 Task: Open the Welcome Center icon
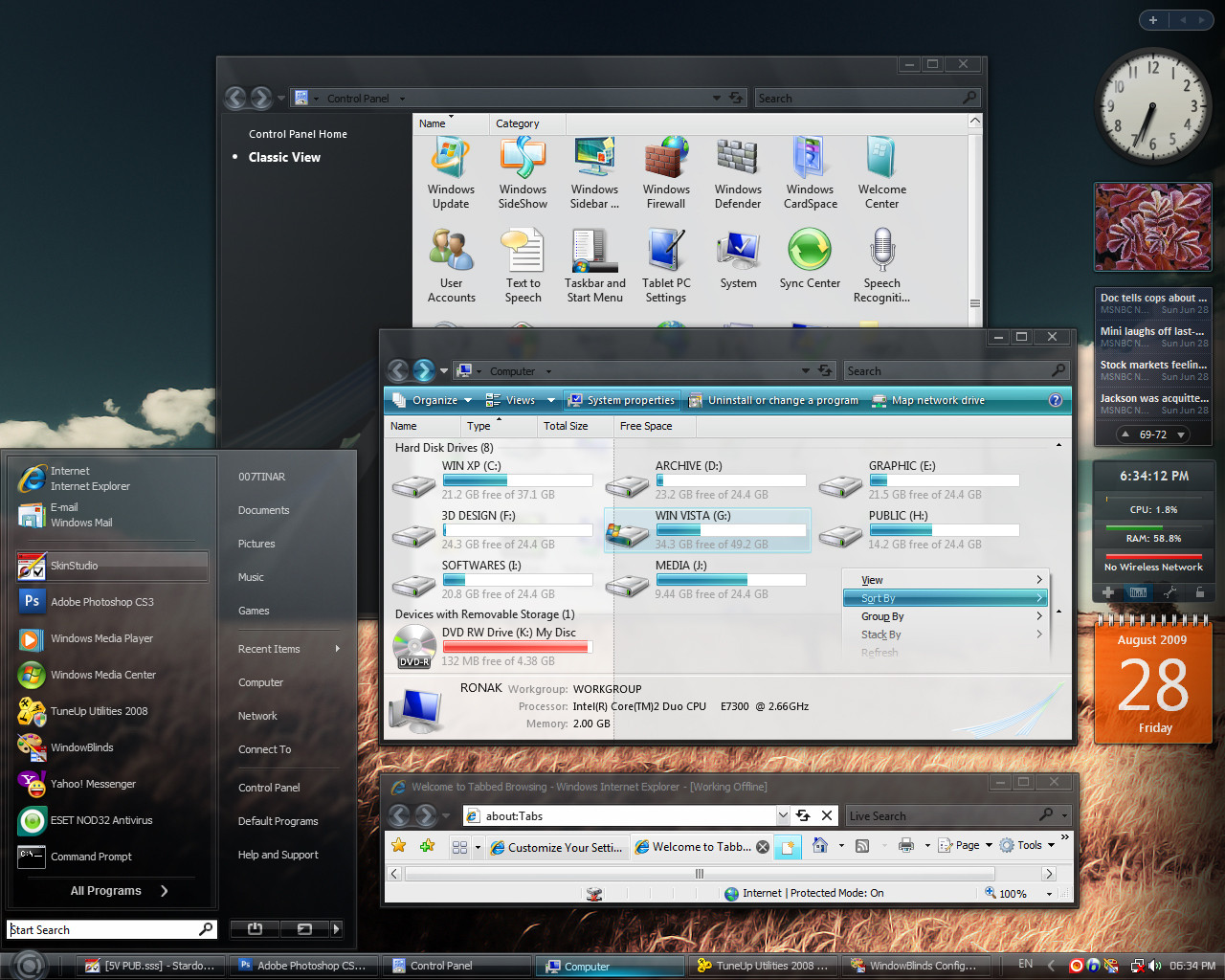coord(881,173)
